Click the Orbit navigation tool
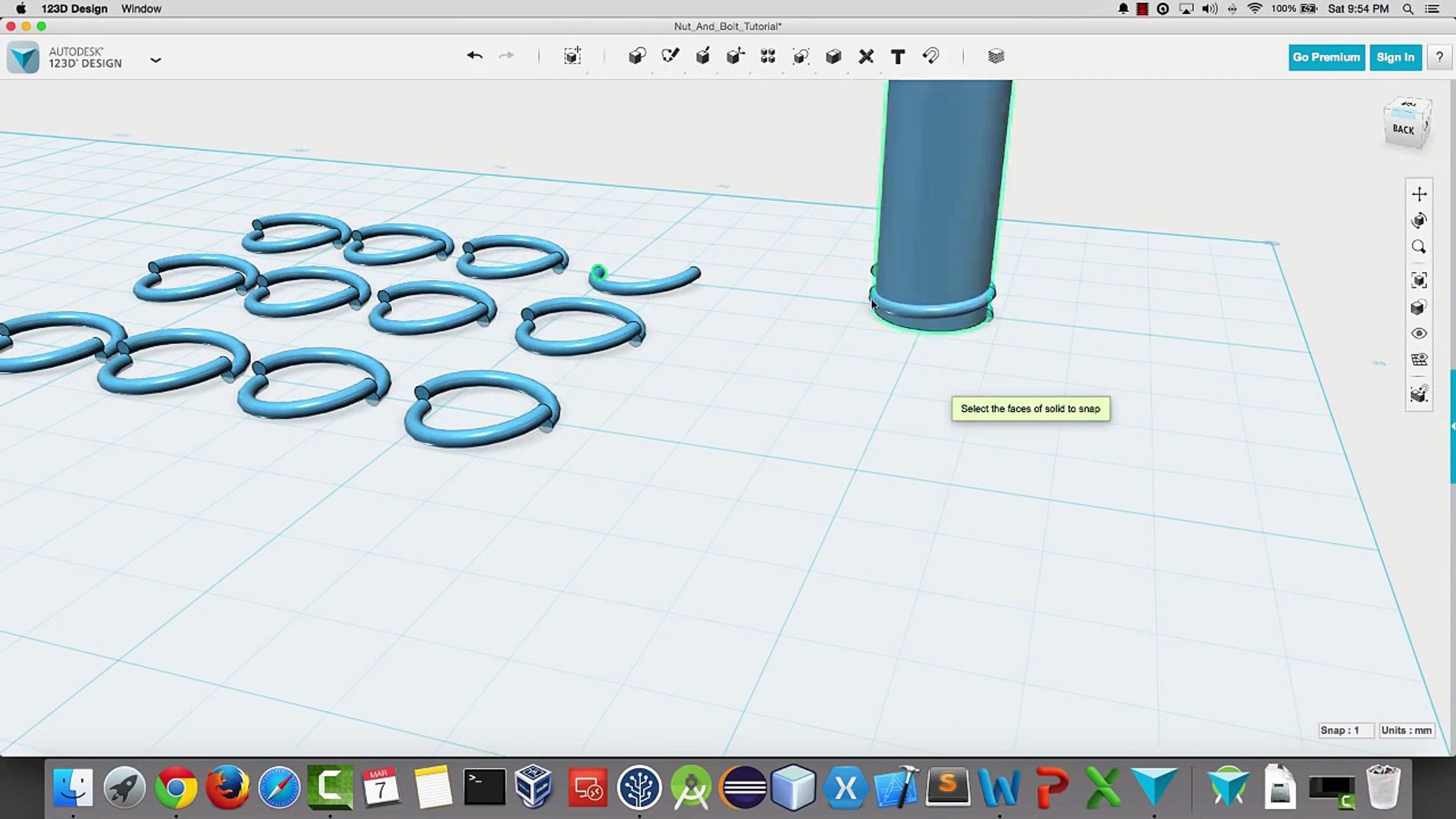 tap(1419, 221)
